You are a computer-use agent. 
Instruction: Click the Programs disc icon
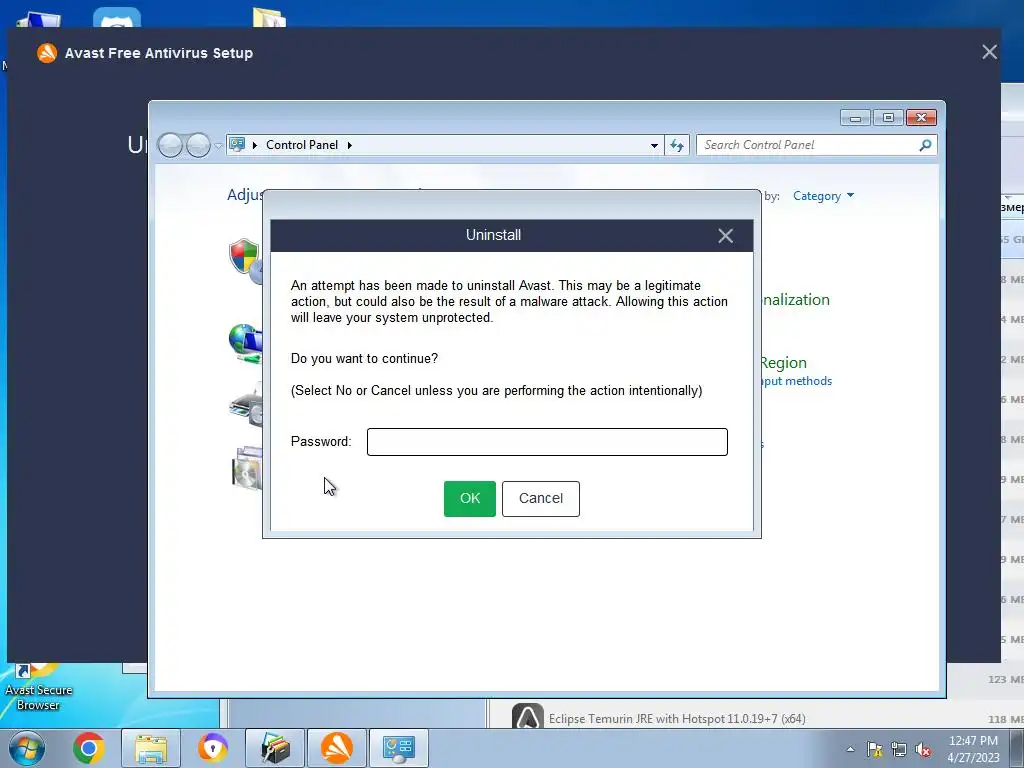[247, 468]
